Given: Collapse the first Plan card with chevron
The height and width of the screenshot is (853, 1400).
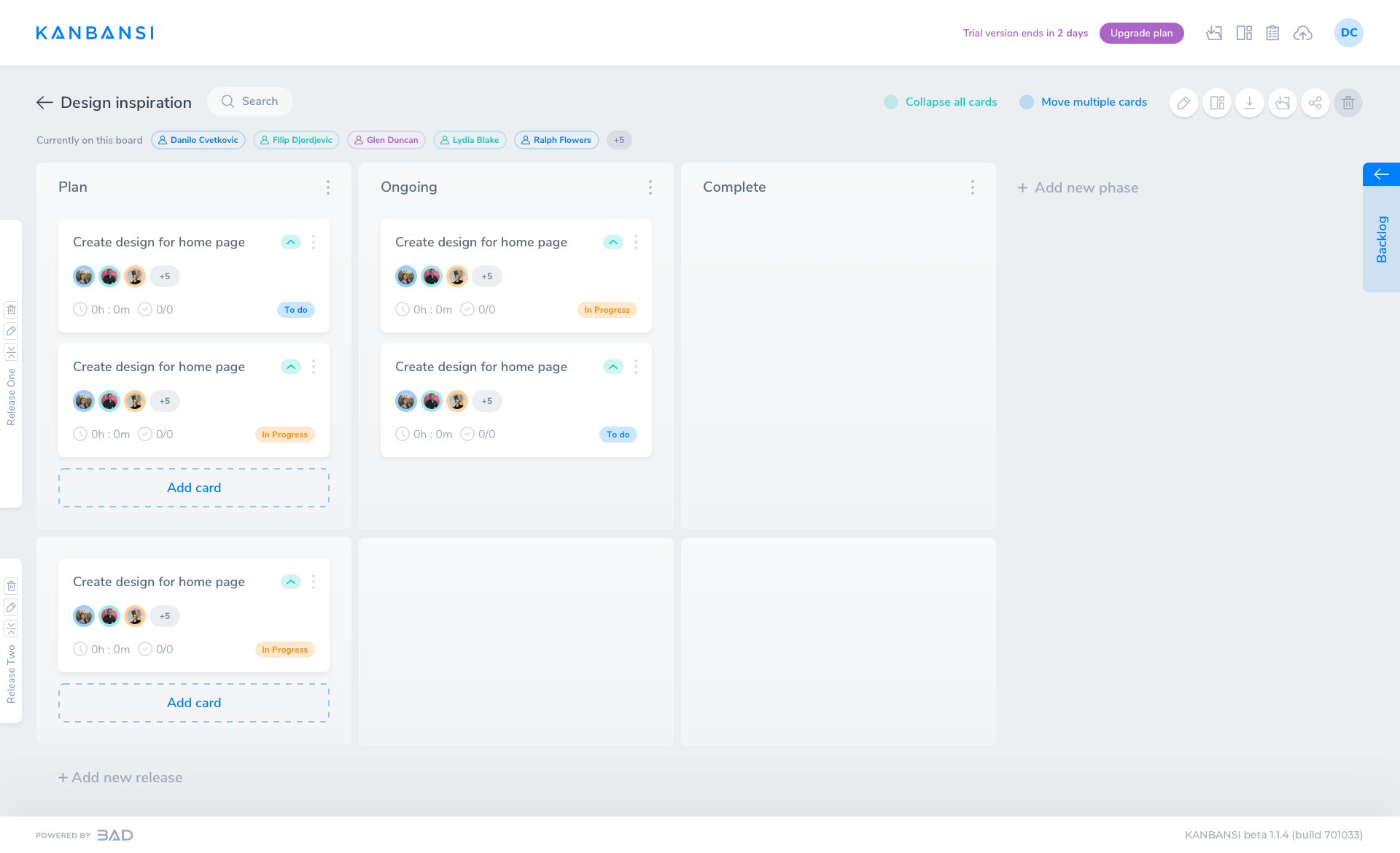Looking at the screenshot, I should (x=290, y=242).
